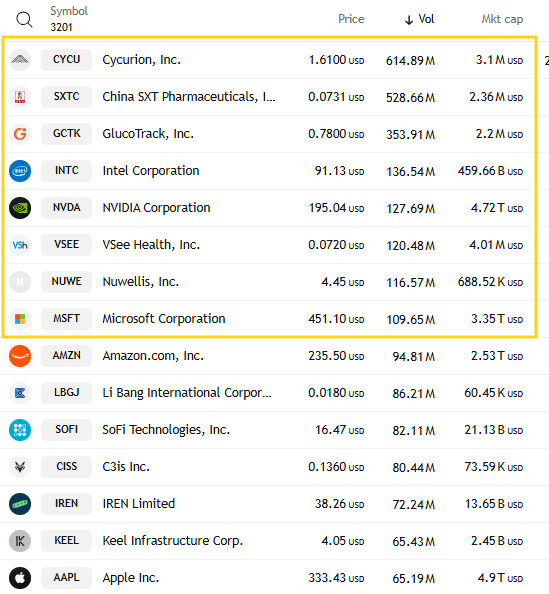This screenshot has width=549, height=594.
Task: Open the Cycurion company logo
Action: (20, 60)
